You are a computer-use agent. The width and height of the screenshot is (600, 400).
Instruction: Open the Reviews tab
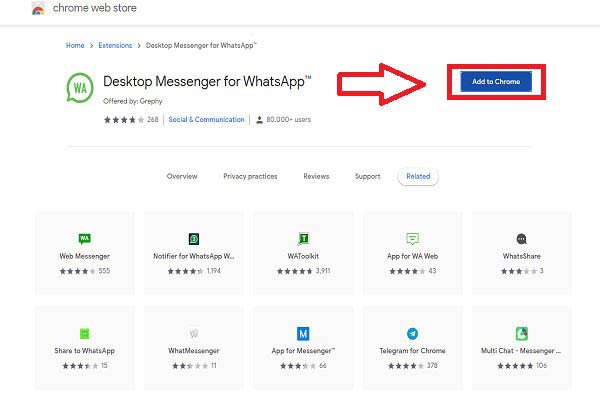tap(316, 176)
